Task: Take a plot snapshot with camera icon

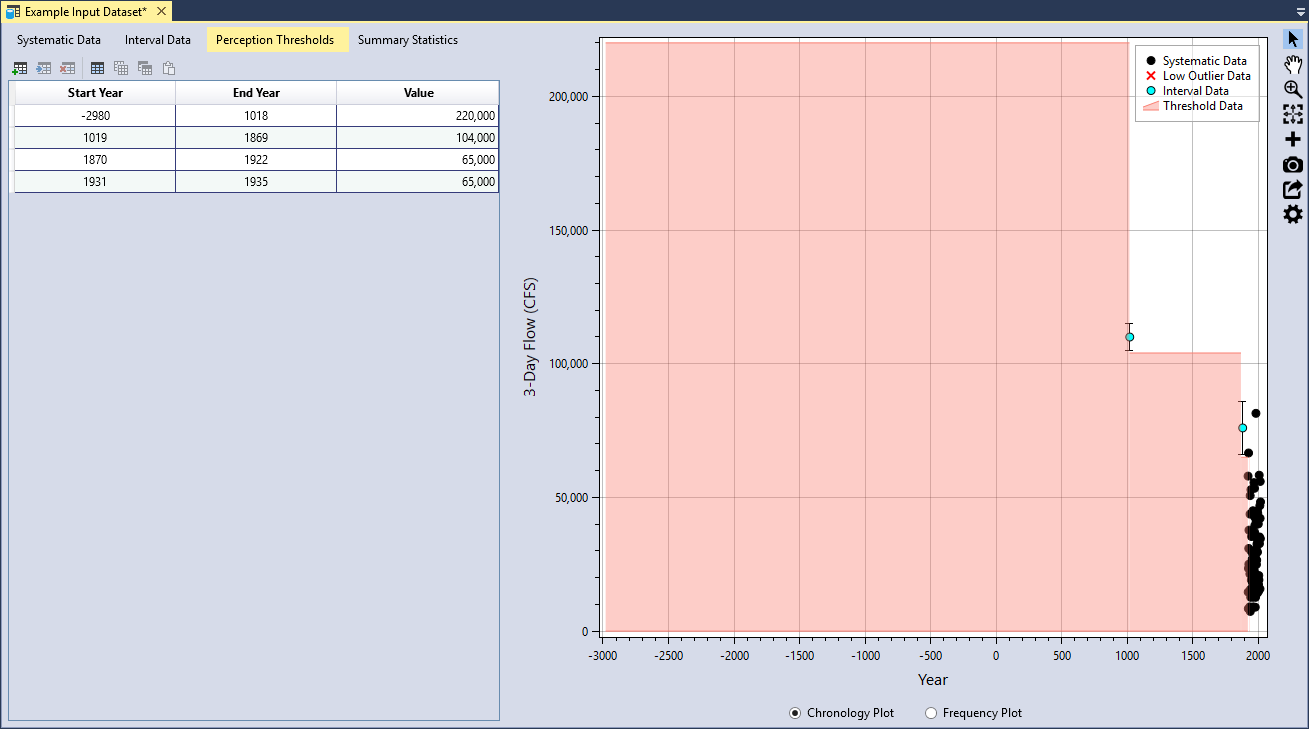Action: 1293,164
